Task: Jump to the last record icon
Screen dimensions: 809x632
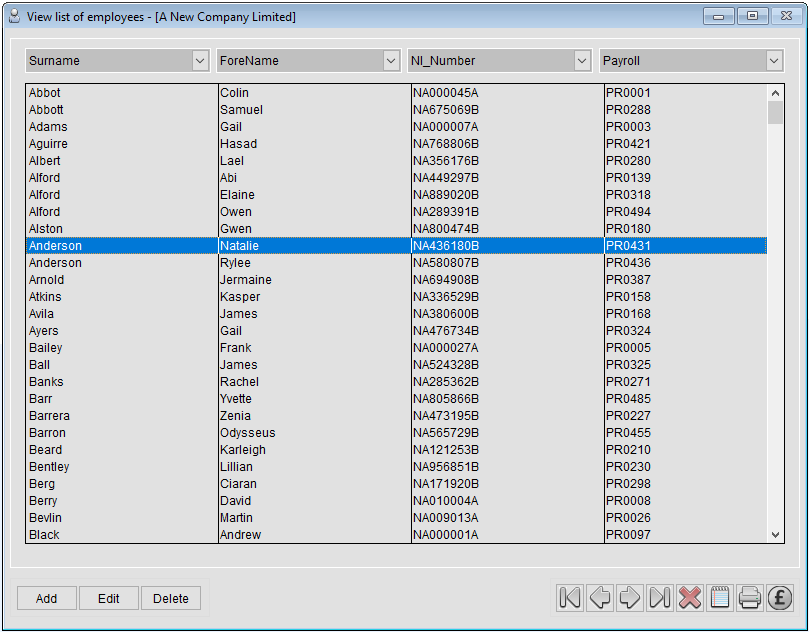Action: pos(659,597)
